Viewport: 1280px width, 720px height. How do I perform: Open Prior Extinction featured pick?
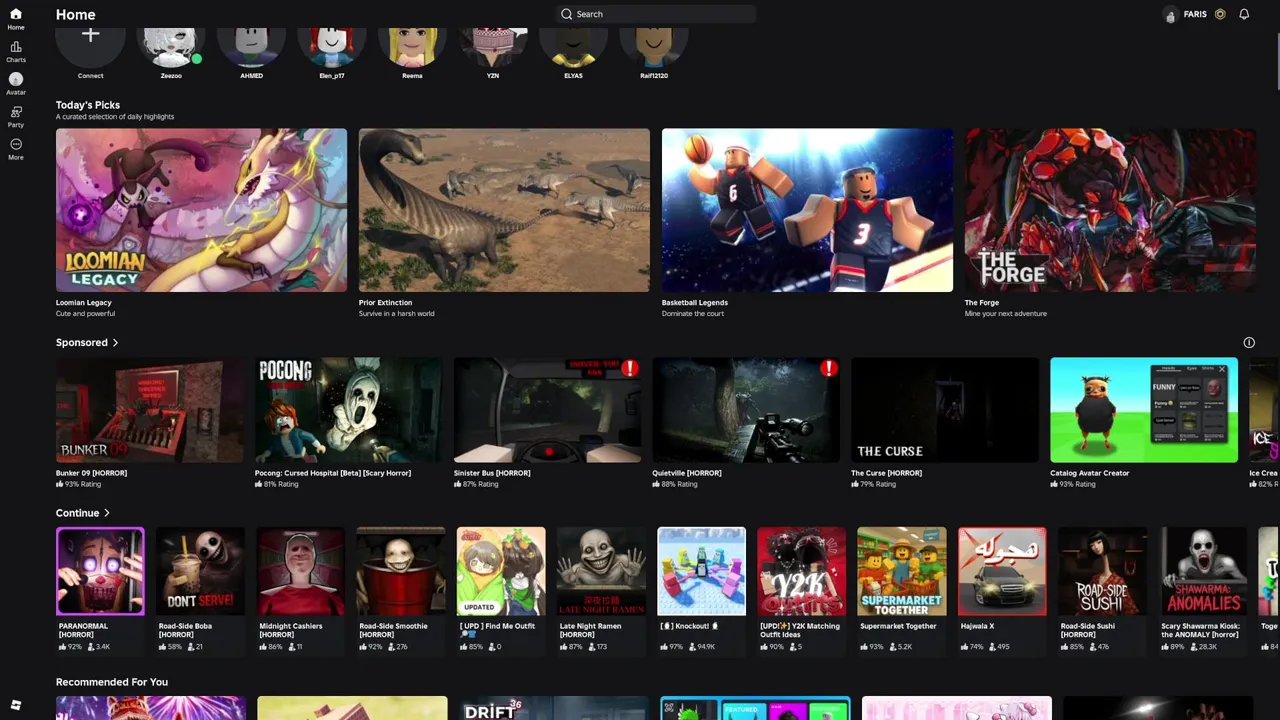504,210
